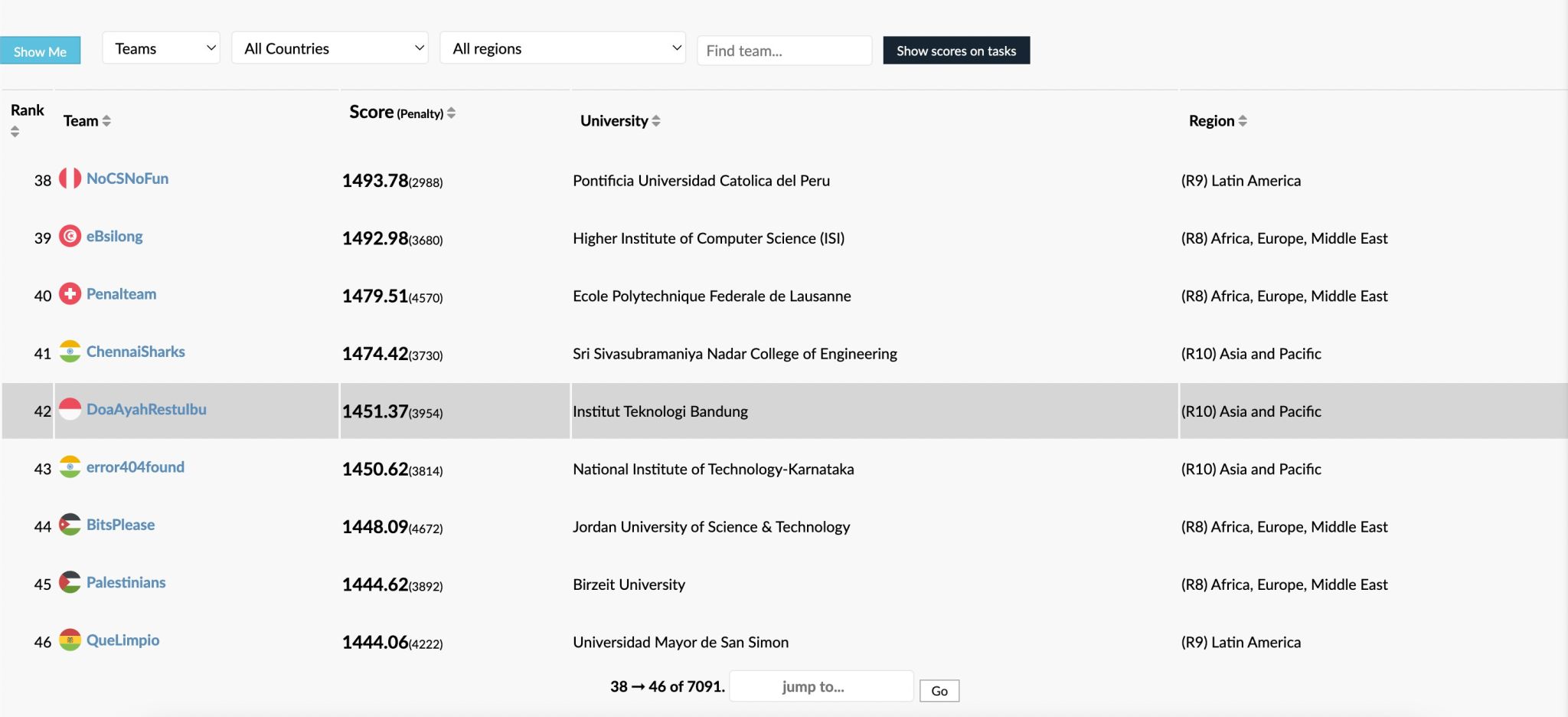Click the Swiss flag icon beside Penalteam
This screenshot has width=1568, height=717.
coord(70,294)
